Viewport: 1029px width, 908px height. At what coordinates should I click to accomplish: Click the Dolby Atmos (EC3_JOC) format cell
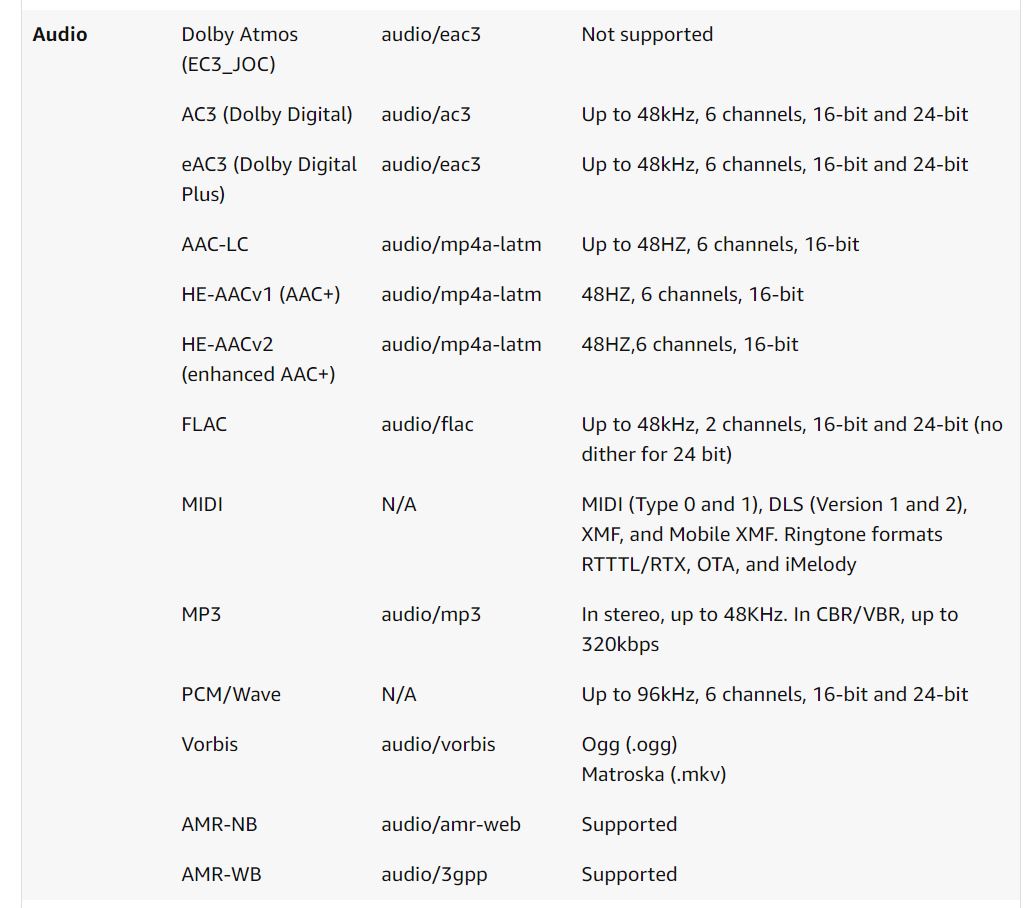239,49
